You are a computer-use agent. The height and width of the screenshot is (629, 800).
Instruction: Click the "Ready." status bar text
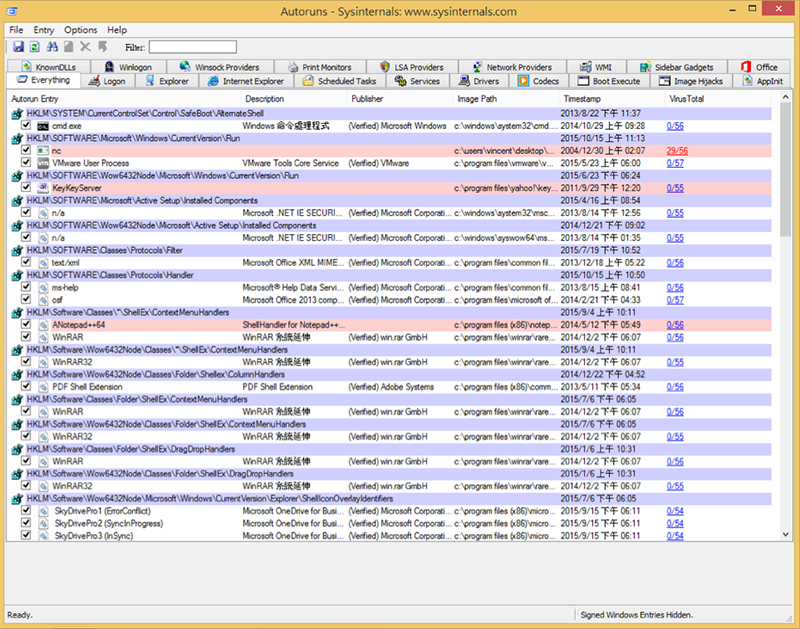click(20, 615)
